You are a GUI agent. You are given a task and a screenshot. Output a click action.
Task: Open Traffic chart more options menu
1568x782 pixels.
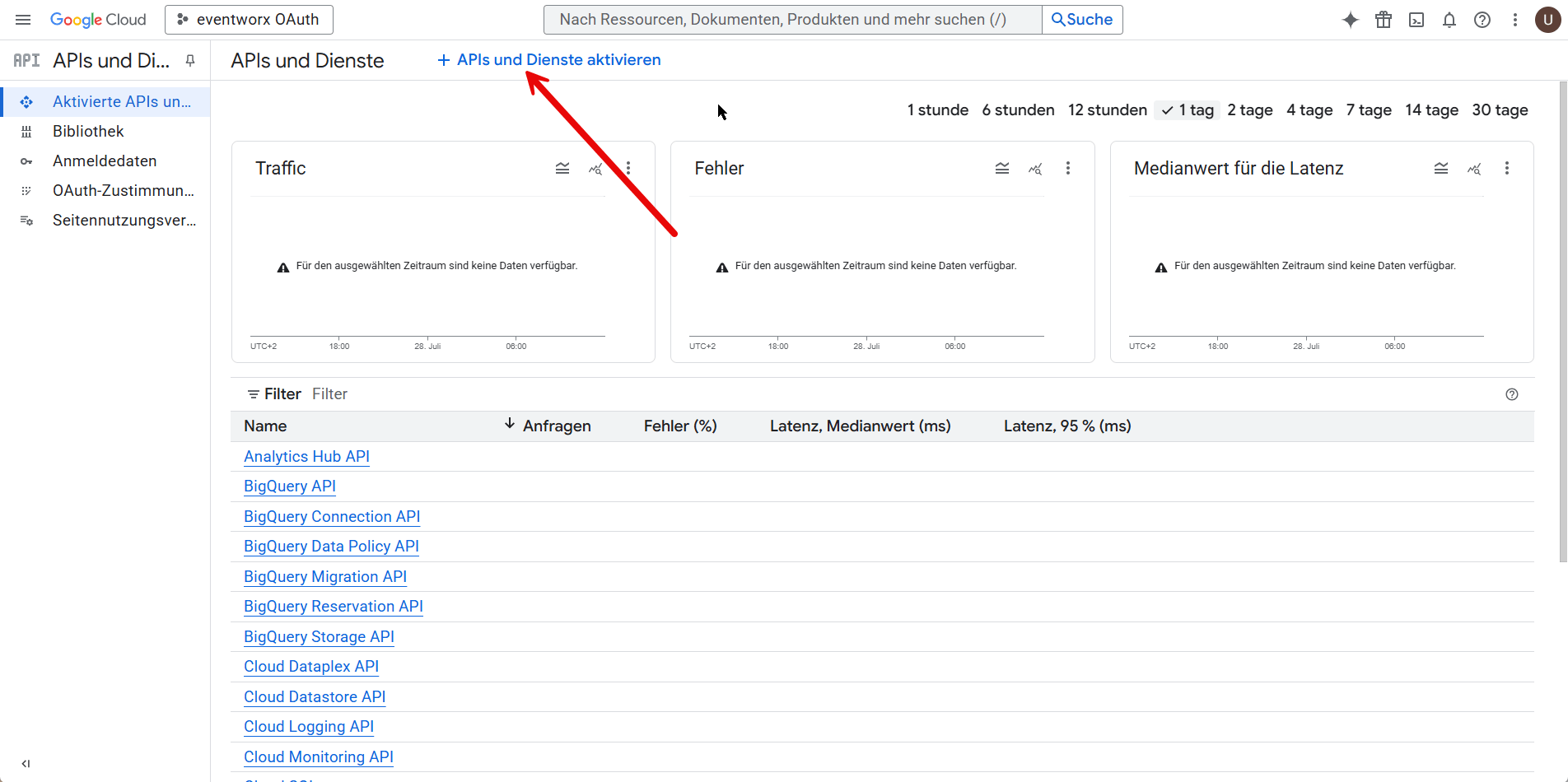click(628, 168)
